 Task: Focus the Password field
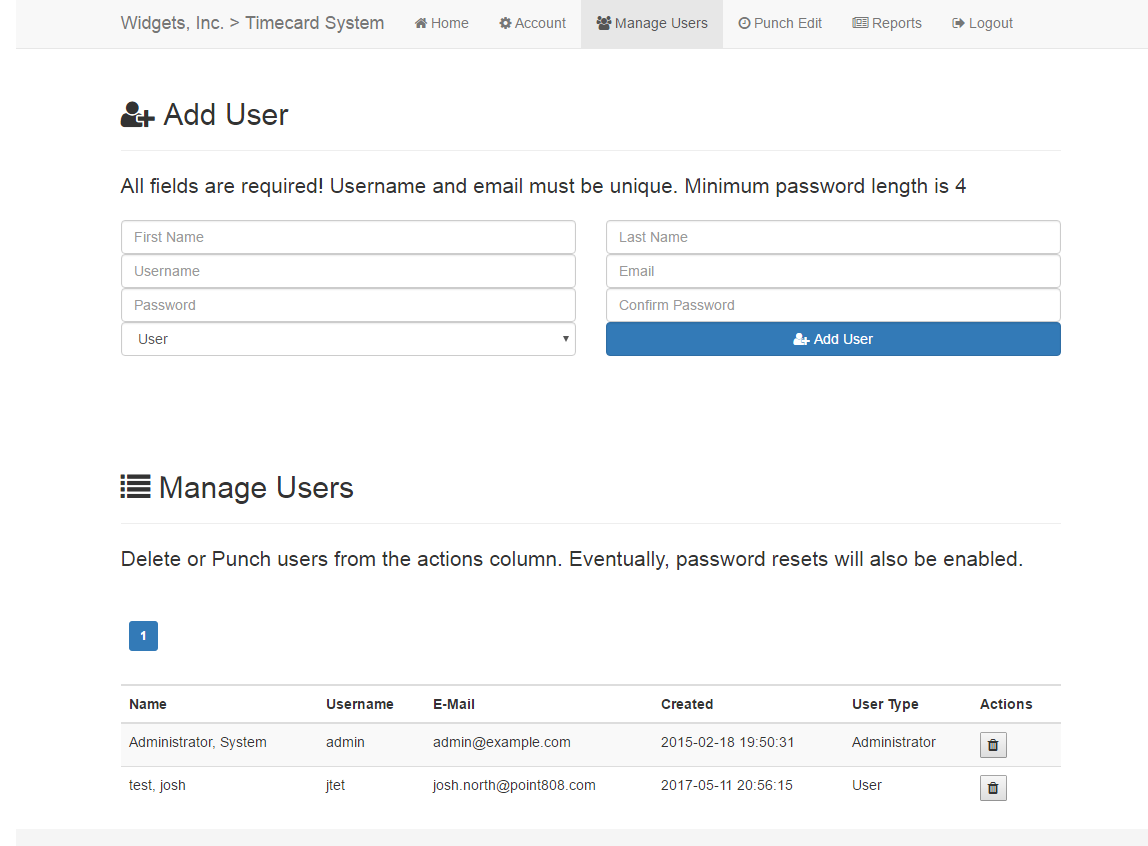point(348,305)
